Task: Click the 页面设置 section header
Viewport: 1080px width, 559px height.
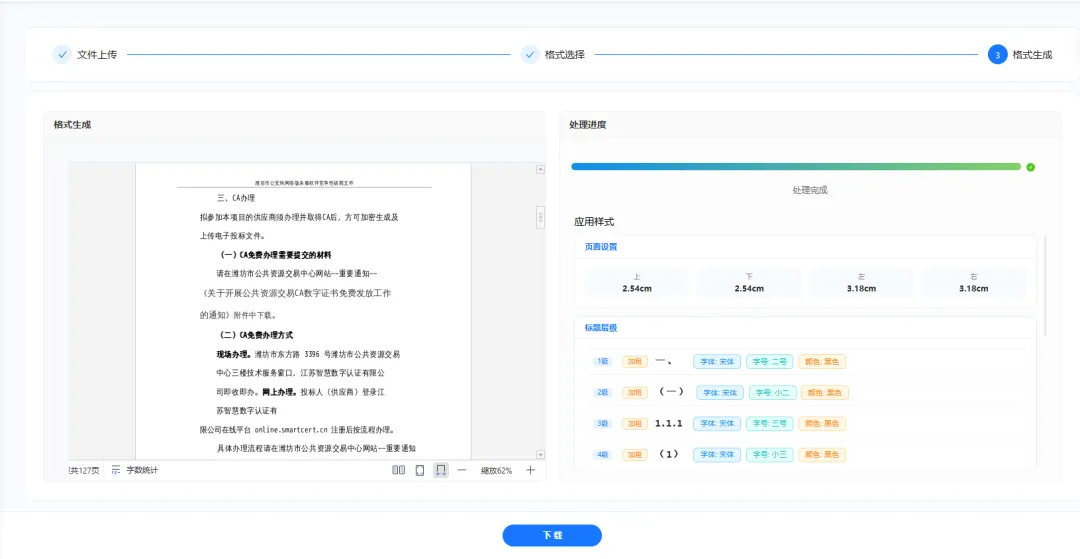Action: 601,246
